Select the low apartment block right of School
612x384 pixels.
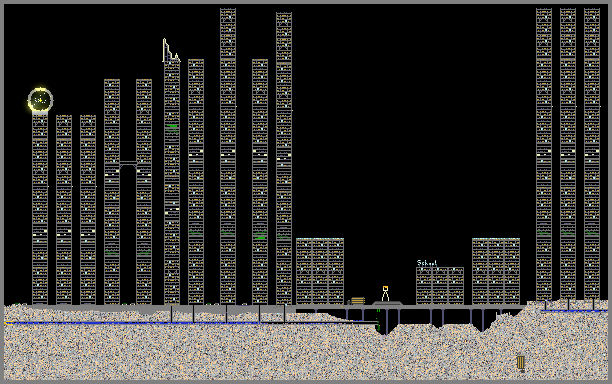[496, 271]
